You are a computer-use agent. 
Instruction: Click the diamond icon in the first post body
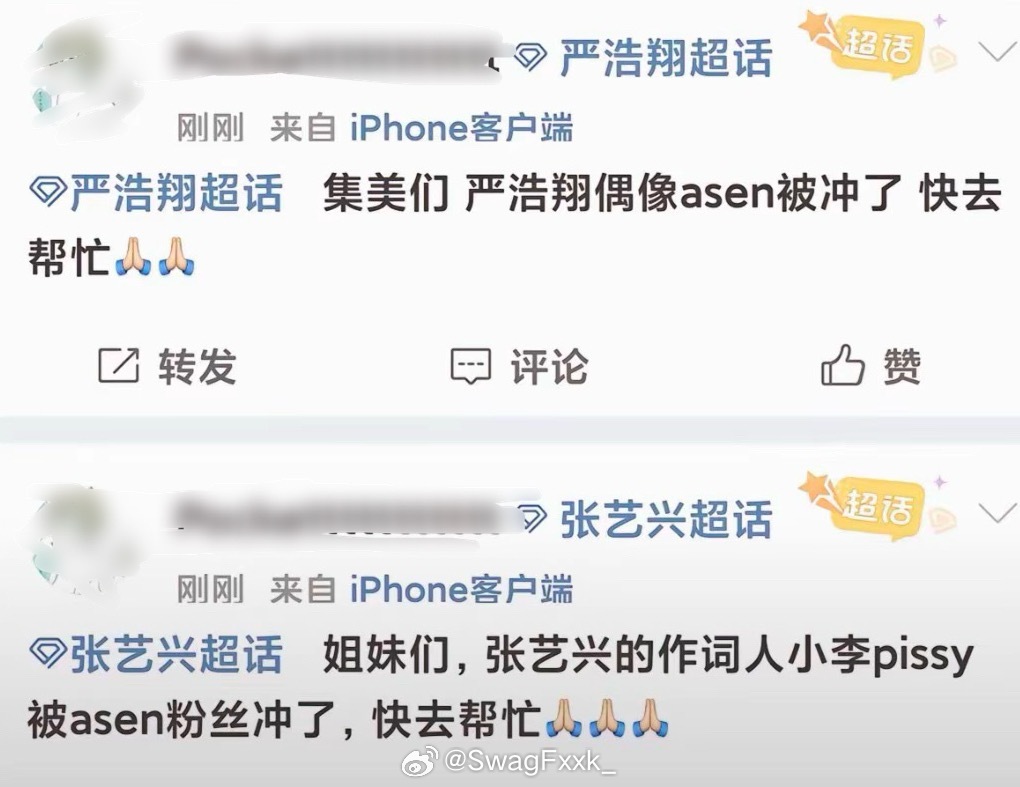[47, 192]
